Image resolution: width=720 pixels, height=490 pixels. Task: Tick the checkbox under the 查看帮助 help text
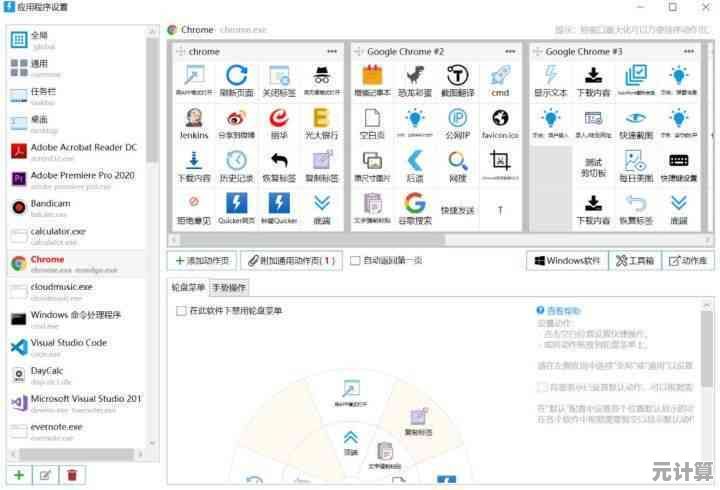542,387
